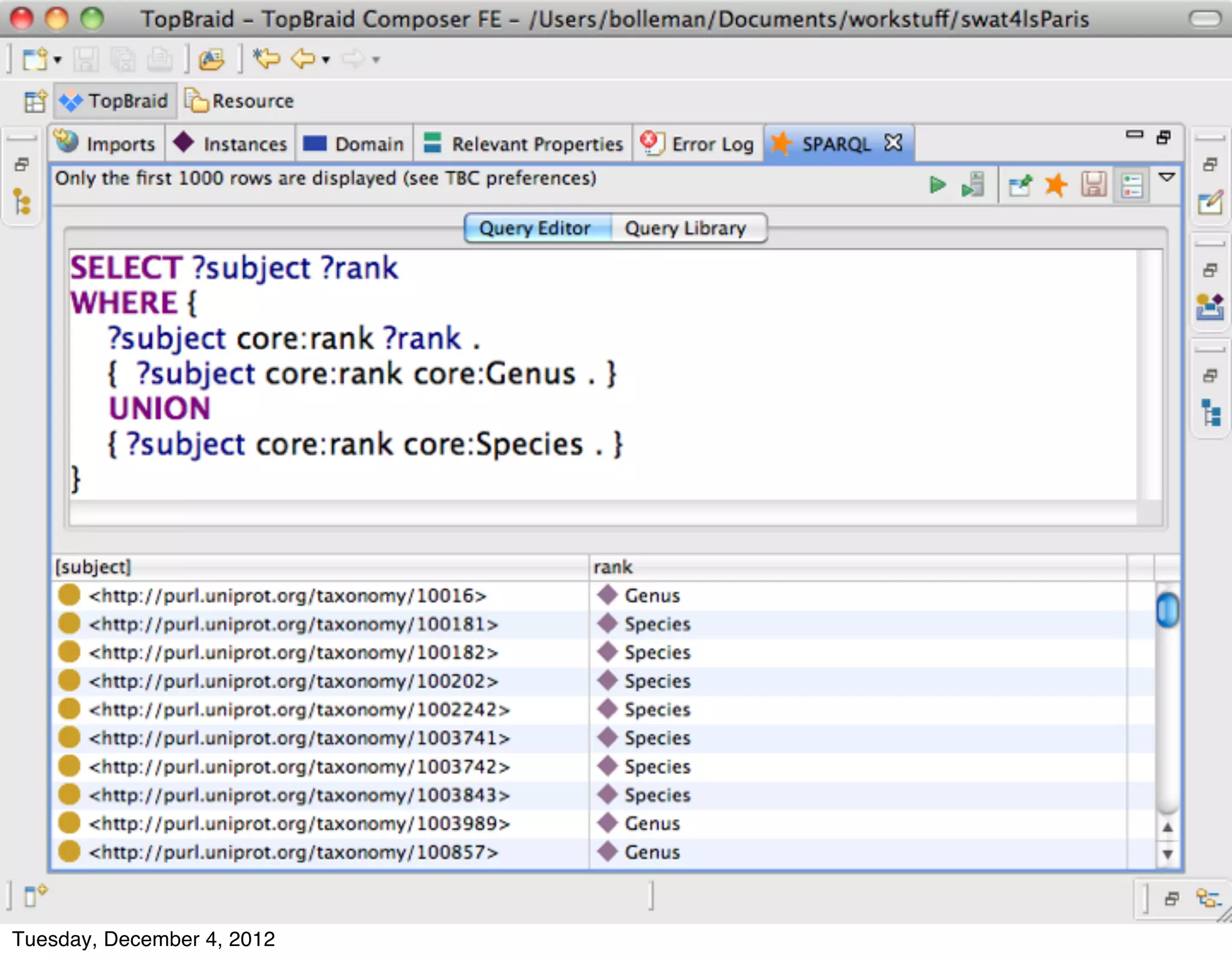Select the taxonomy/10016 result row
Viewport: 1232px width, 958px height.
point(288,595)
